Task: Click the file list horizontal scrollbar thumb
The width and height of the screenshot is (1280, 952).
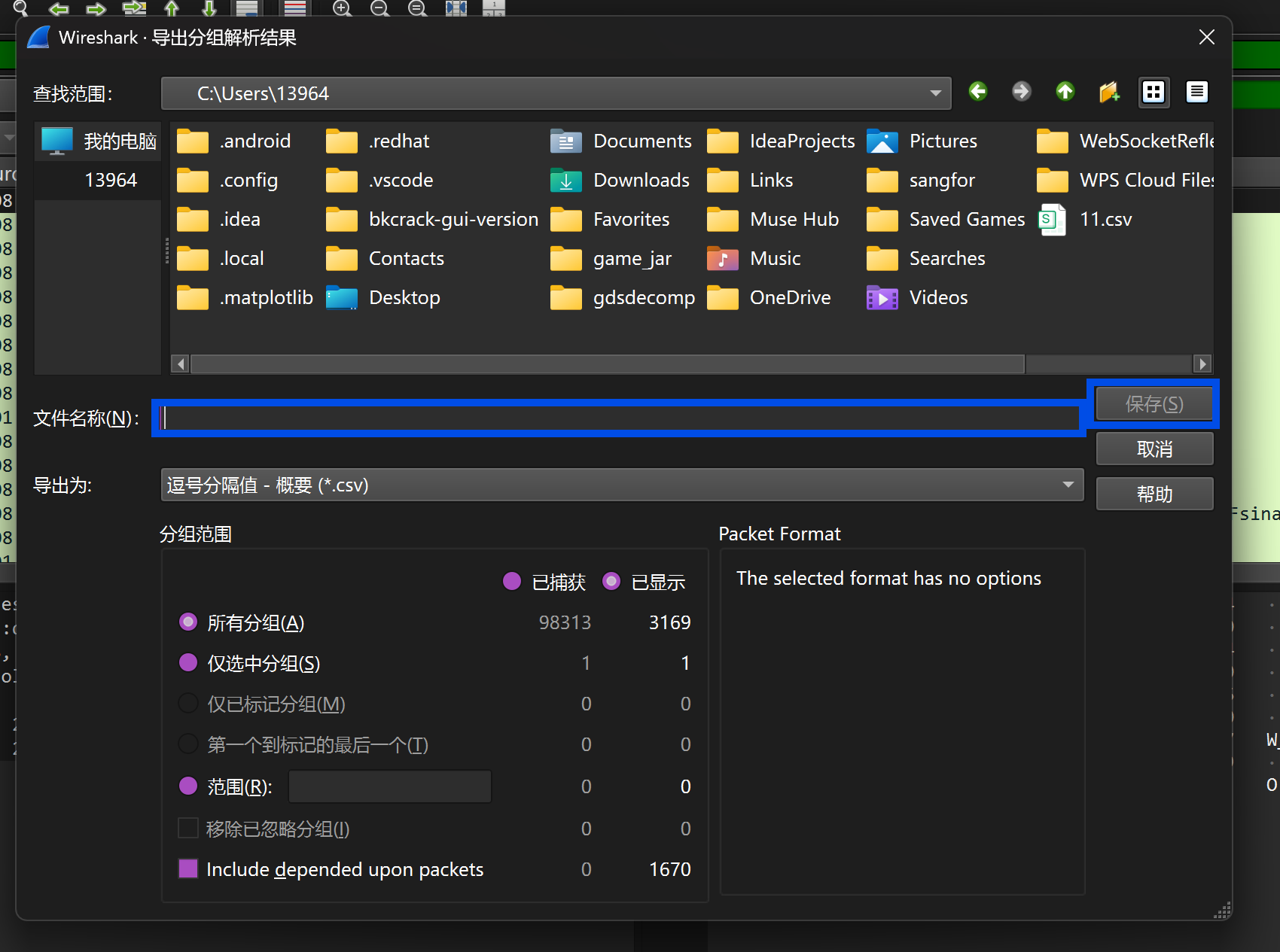Action: pyautogui.click(x=608, y=364)
